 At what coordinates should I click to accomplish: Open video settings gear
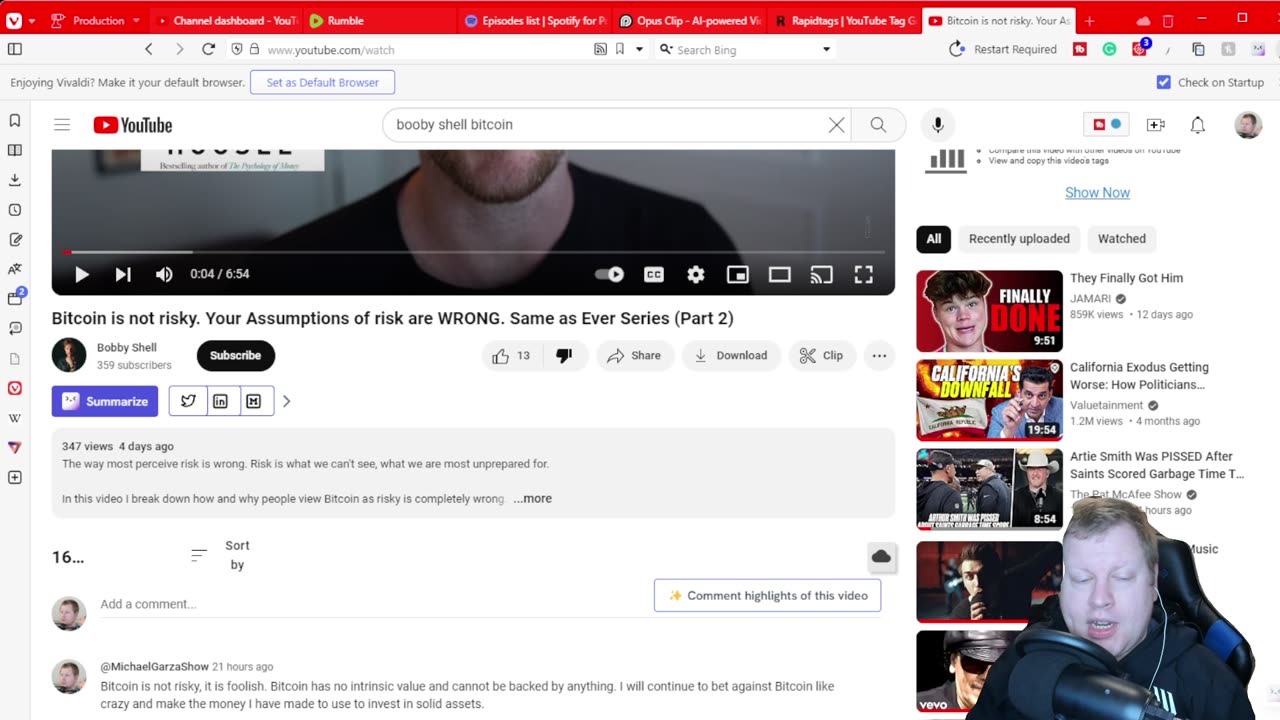tap(696, 275)
